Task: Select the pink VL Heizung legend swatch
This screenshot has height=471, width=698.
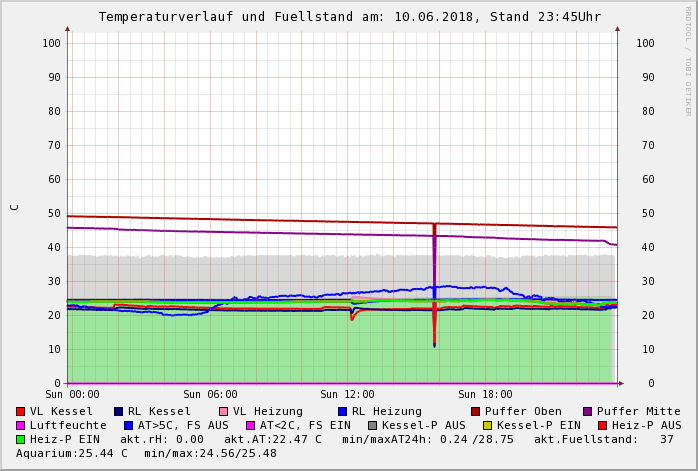Action: pos(223,412)
